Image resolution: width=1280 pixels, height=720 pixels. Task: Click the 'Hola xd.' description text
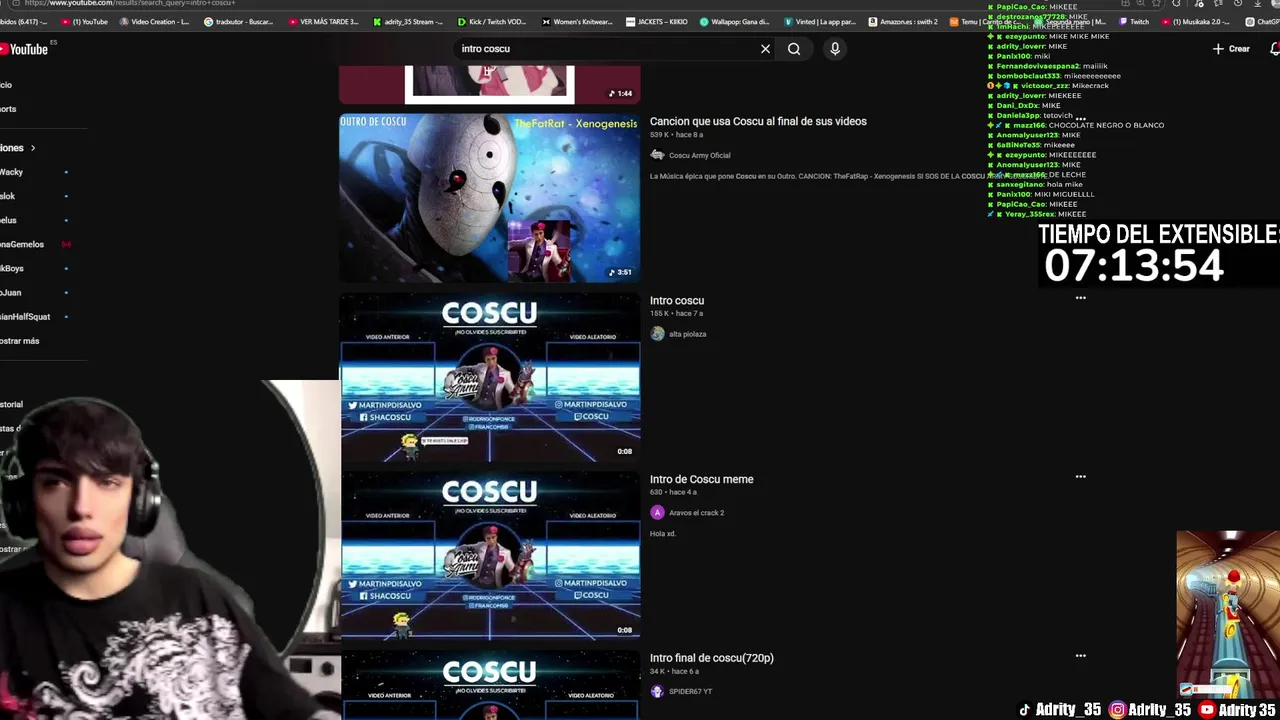663,534
